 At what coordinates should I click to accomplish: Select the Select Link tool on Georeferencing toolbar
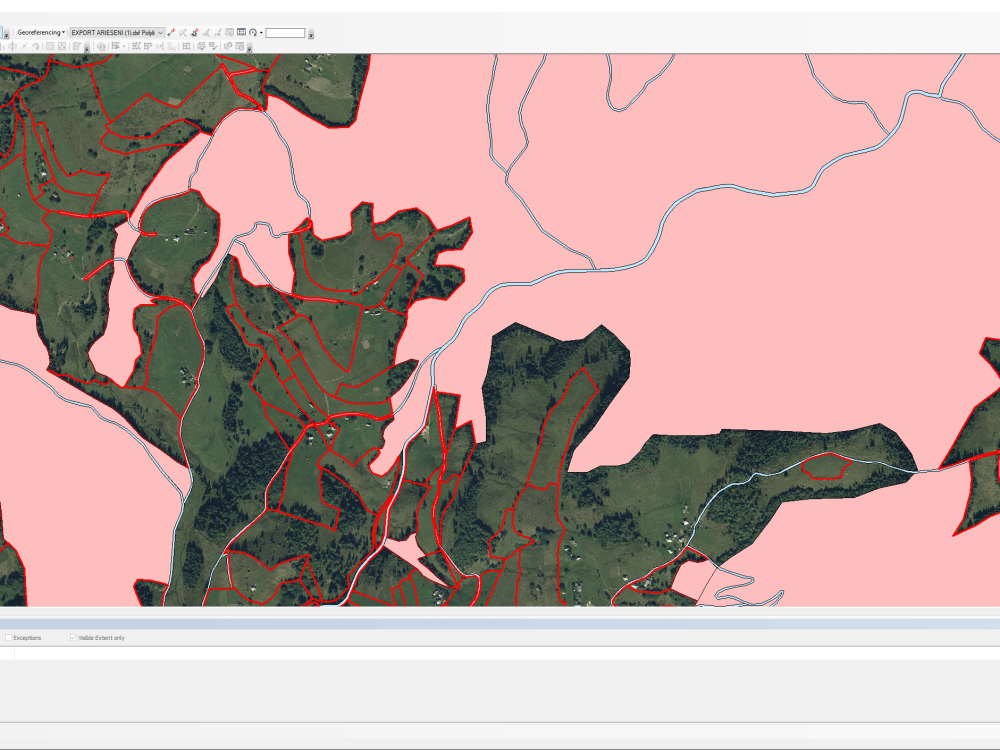[183, 32]
